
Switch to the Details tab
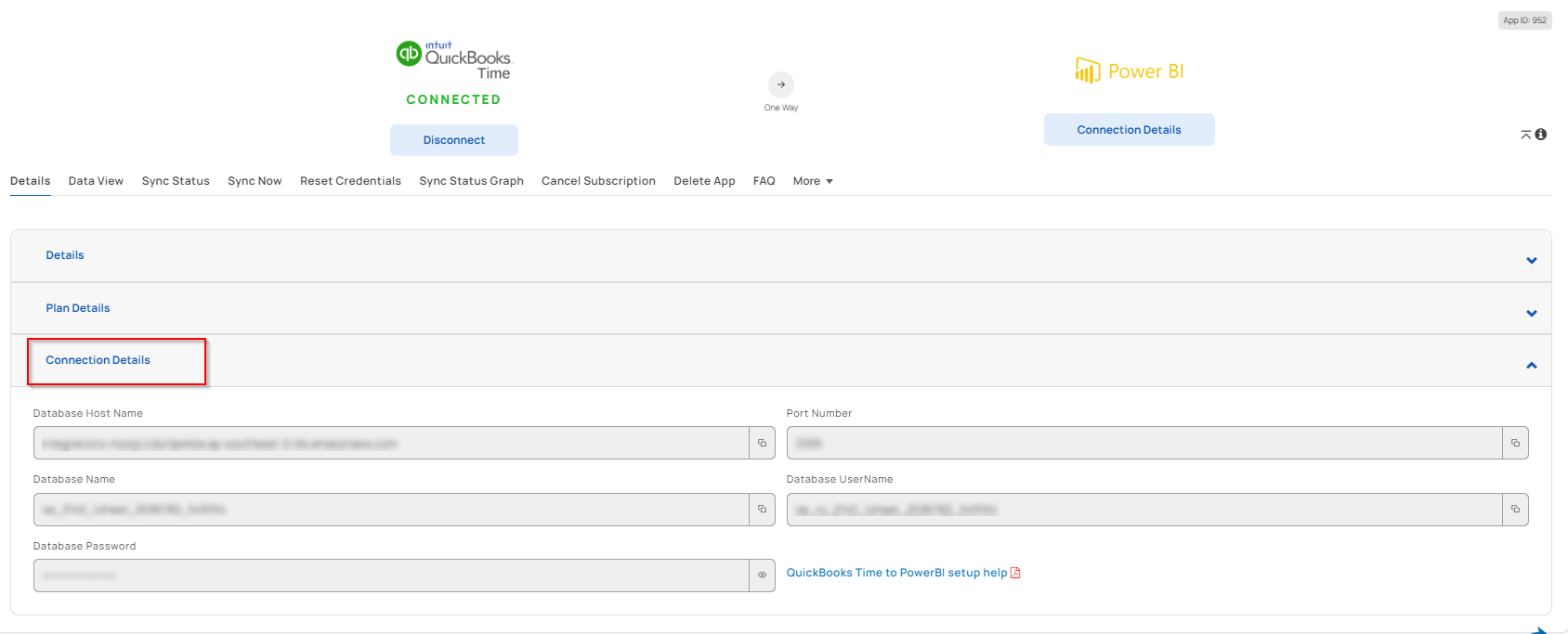[x=31, y=181]
